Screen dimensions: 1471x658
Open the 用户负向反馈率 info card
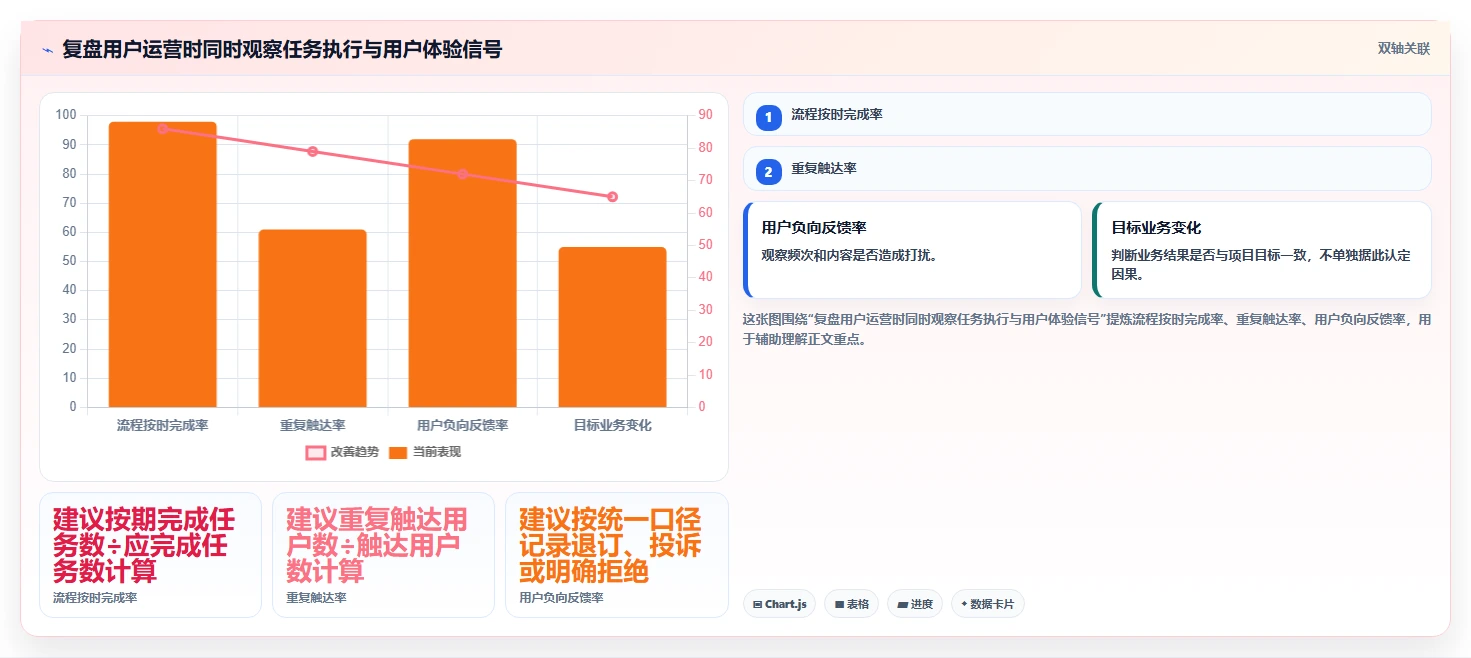pos(913,250)
